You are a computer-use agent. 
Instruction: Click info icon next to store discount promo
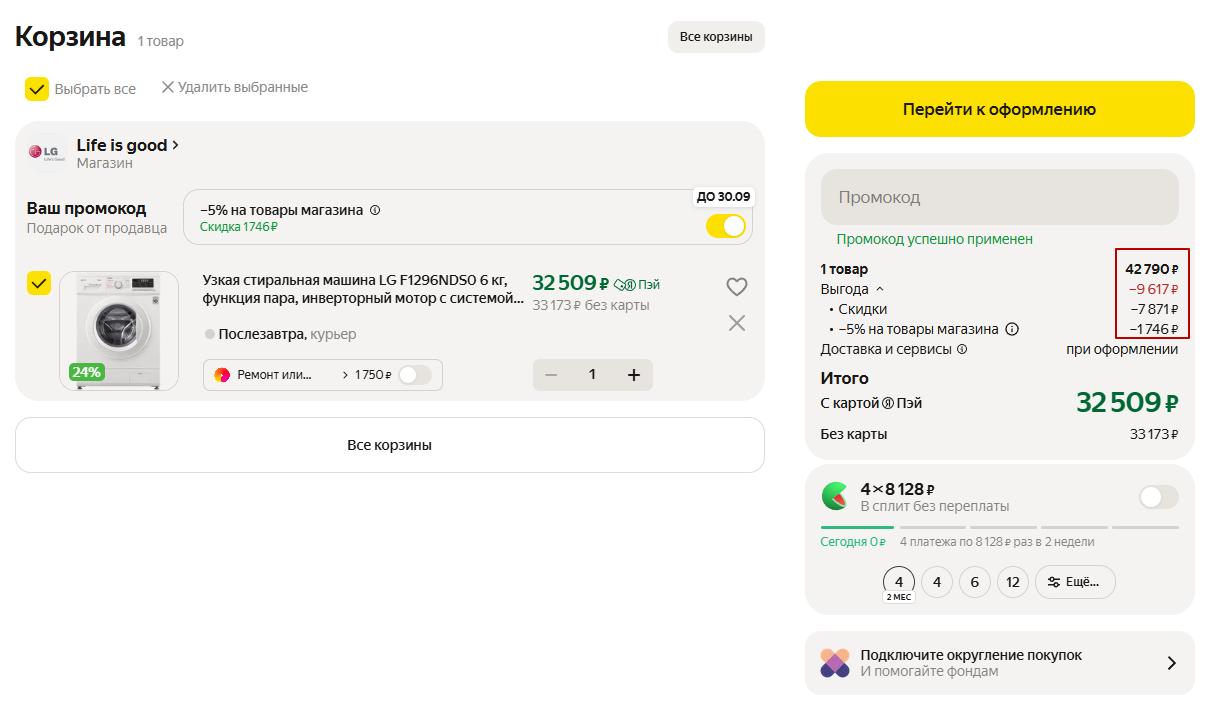coord(375,211)
